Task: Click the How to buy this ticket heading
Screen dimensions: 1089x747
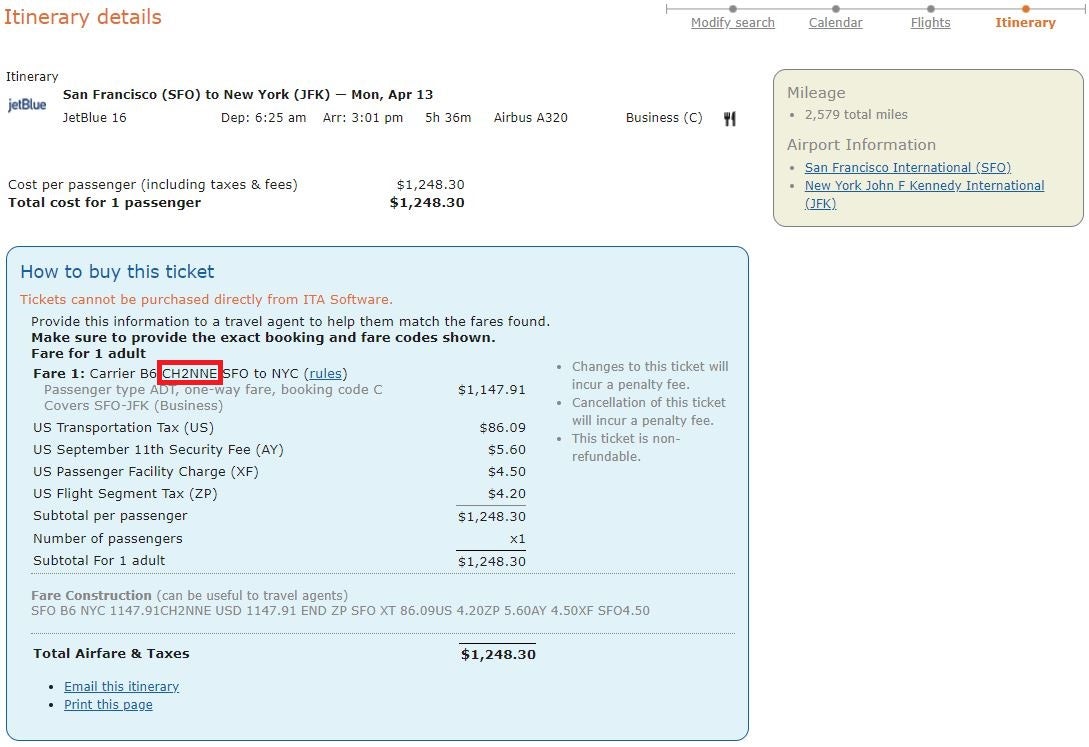Action: [x=117, y=271]
